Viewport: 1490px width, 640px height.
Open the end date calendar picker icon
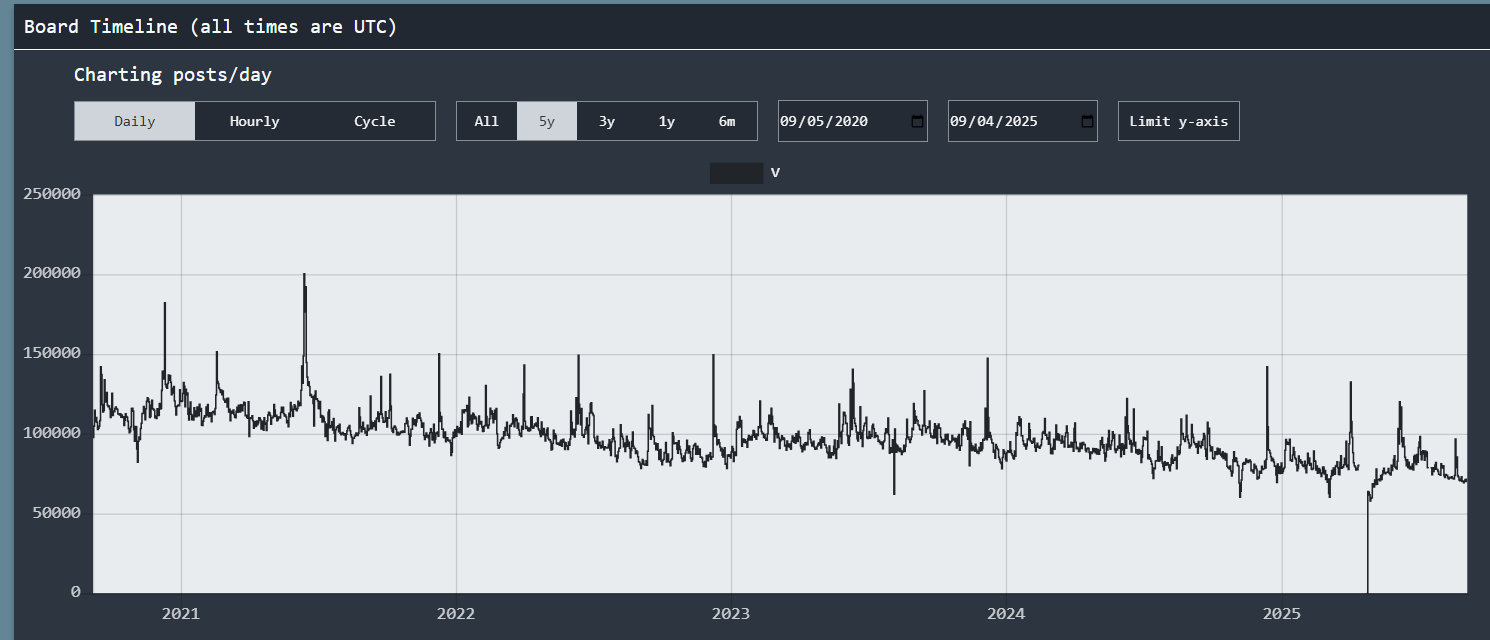(1087, 121)
